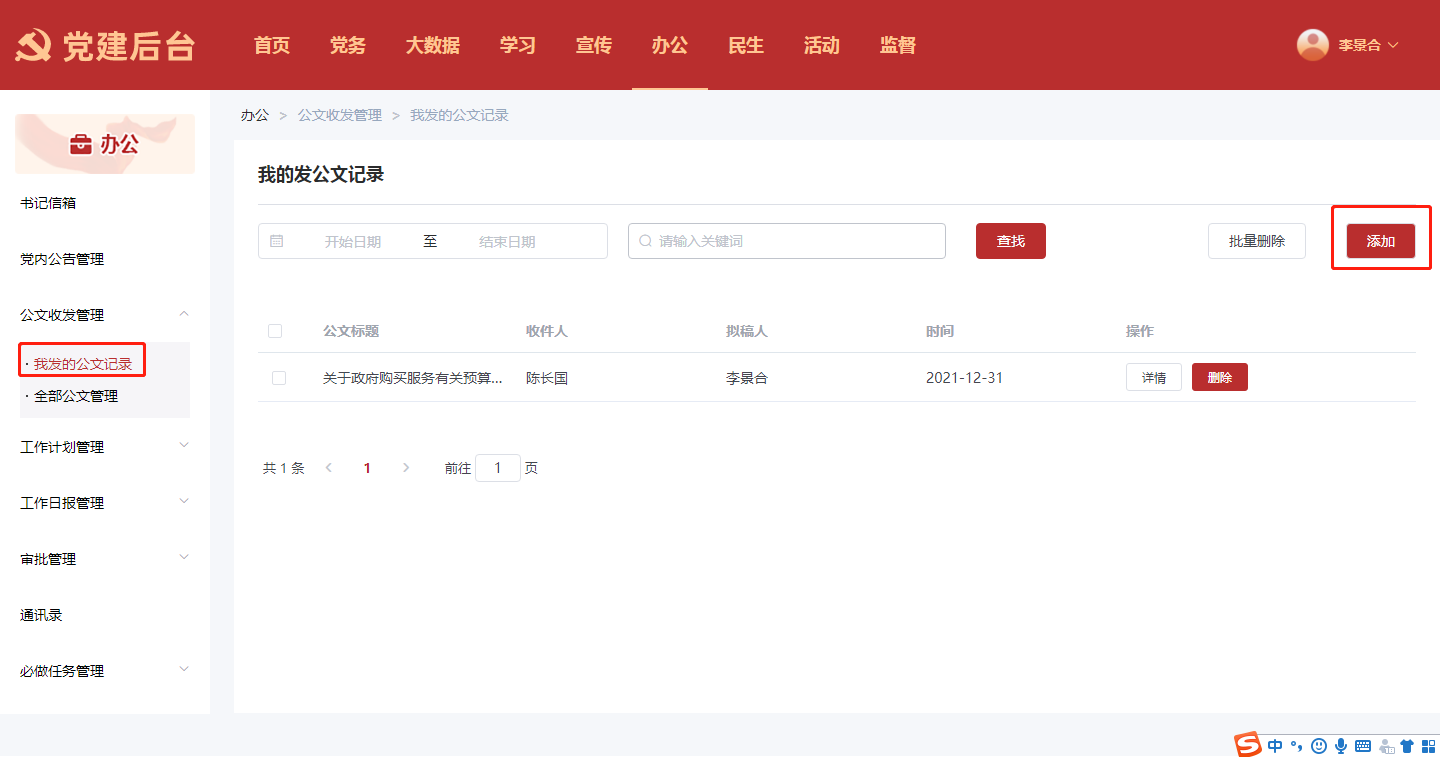Open the Sogou emoji smiley icon
Image resolution: width=1440 pixels, height=757 pixels.
point(1319,745)
